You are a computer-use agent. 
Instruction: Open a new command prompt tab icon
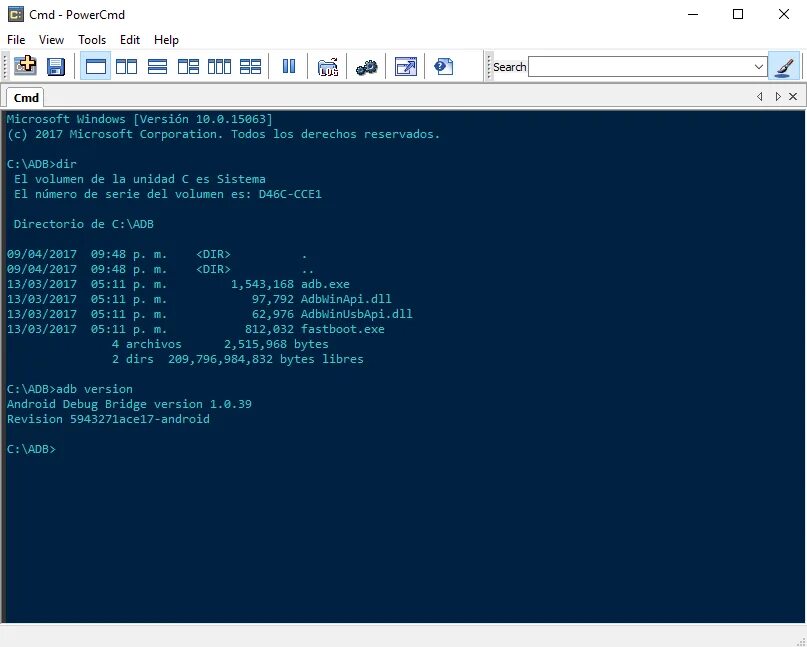point(25,66)
